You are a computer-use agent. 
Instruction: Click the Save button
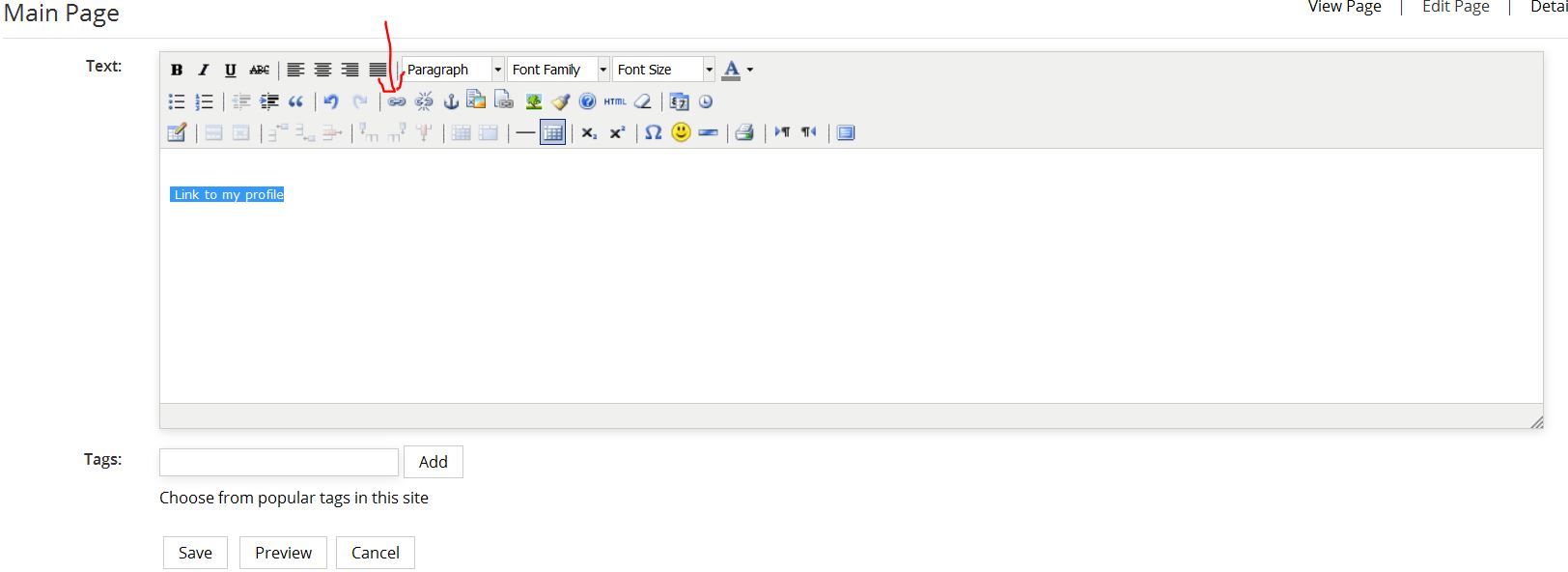(x=195, y=553)
